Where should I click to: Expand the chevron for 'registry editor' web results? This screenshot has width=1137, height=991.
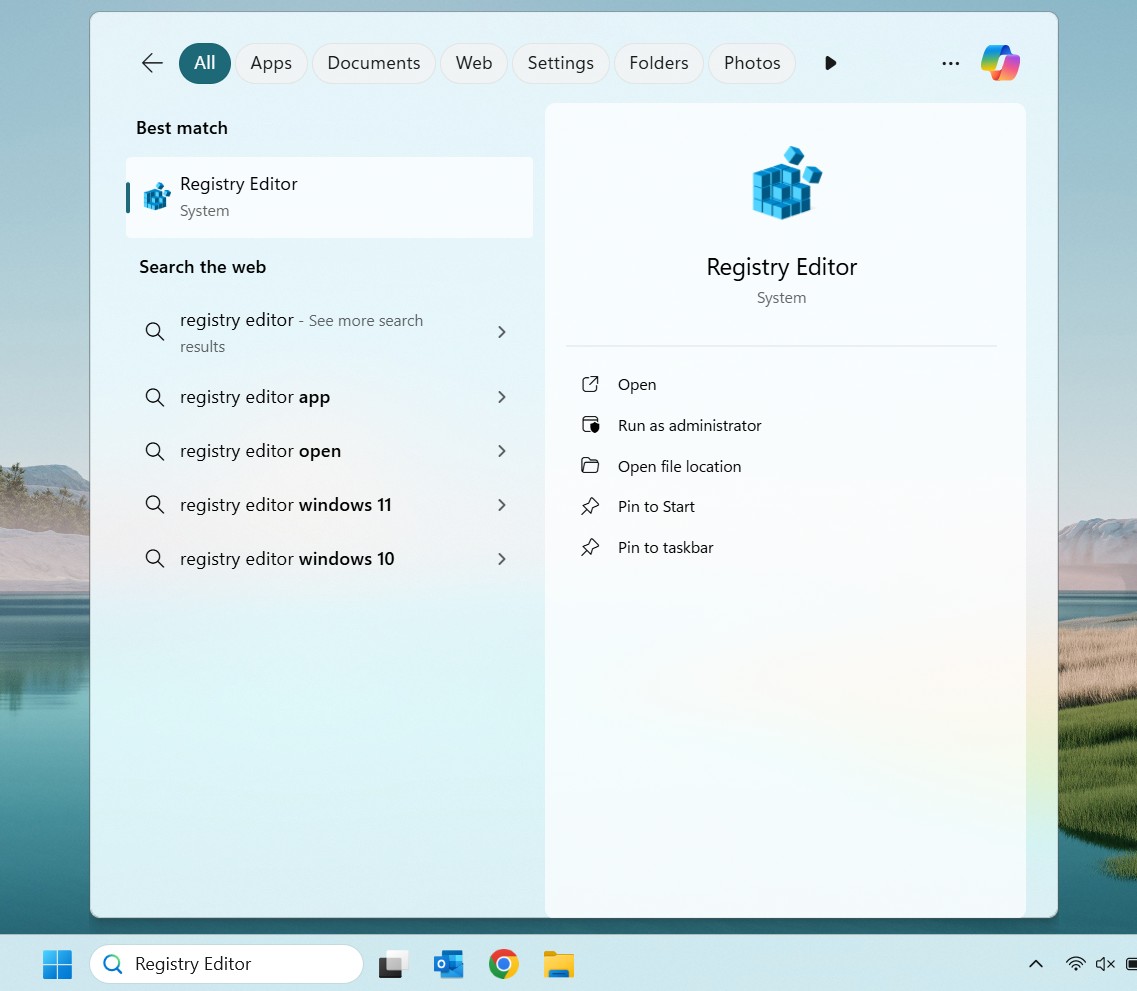[x=502, y=332]
